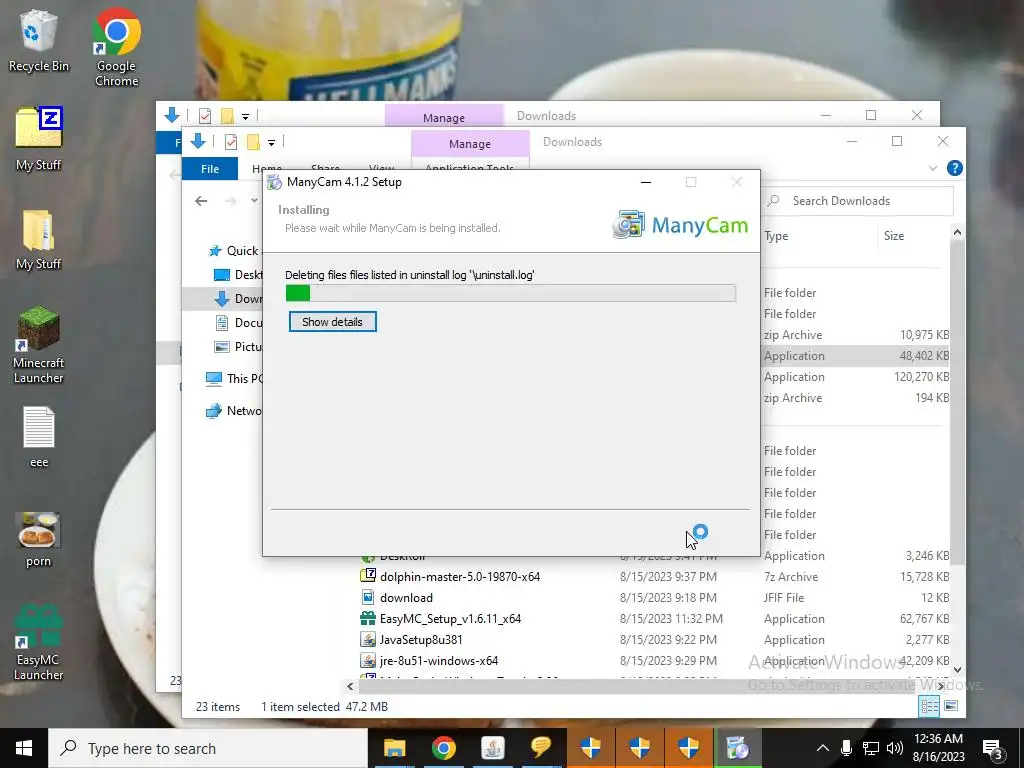Open the recent locations dropdown arrow in Explorer
The height and width of the screenshot is (768, 1024).
(x=254, y=201)
